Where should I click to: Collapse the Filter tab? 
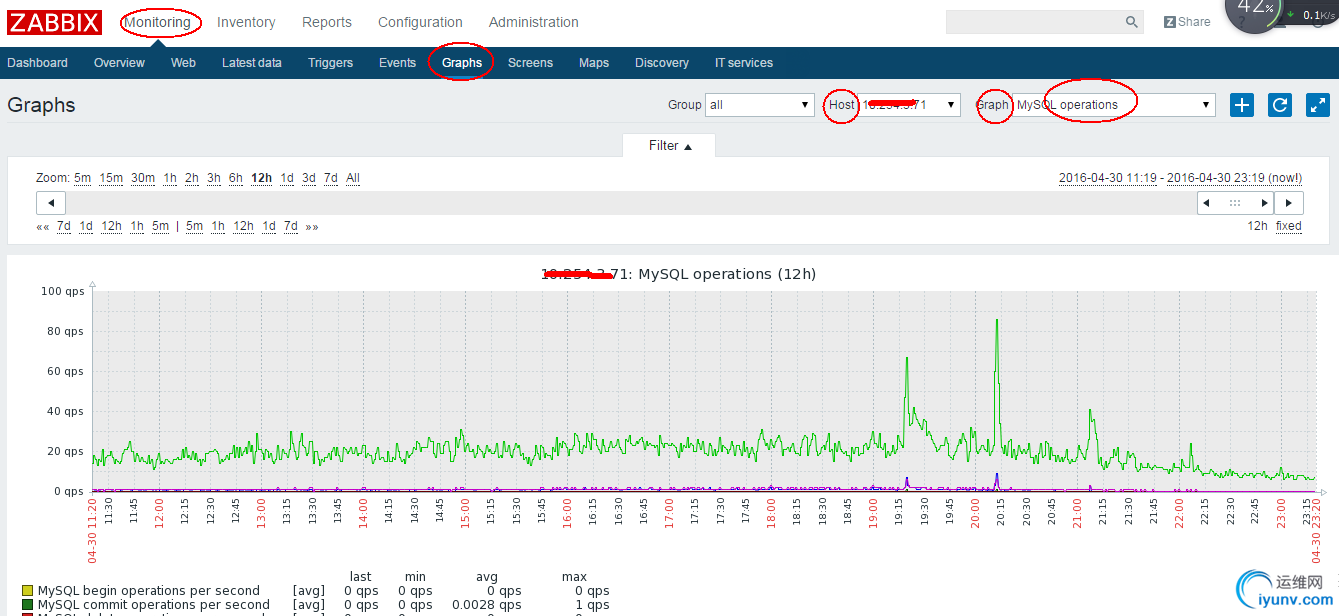coord(670,146)
